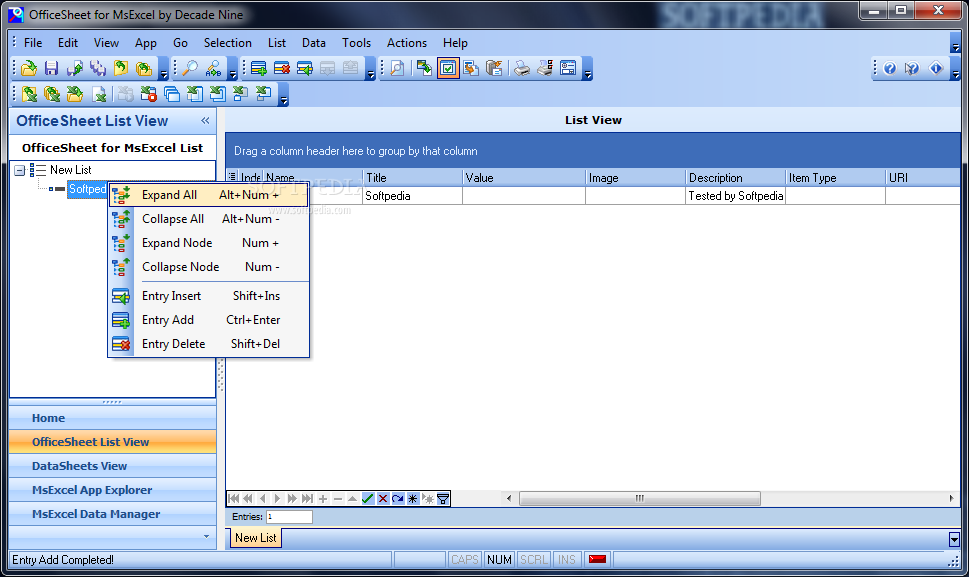Click the OfficeSheet app icon in title bar
Viewport: 969px width, 577px height.
point(16,14)
